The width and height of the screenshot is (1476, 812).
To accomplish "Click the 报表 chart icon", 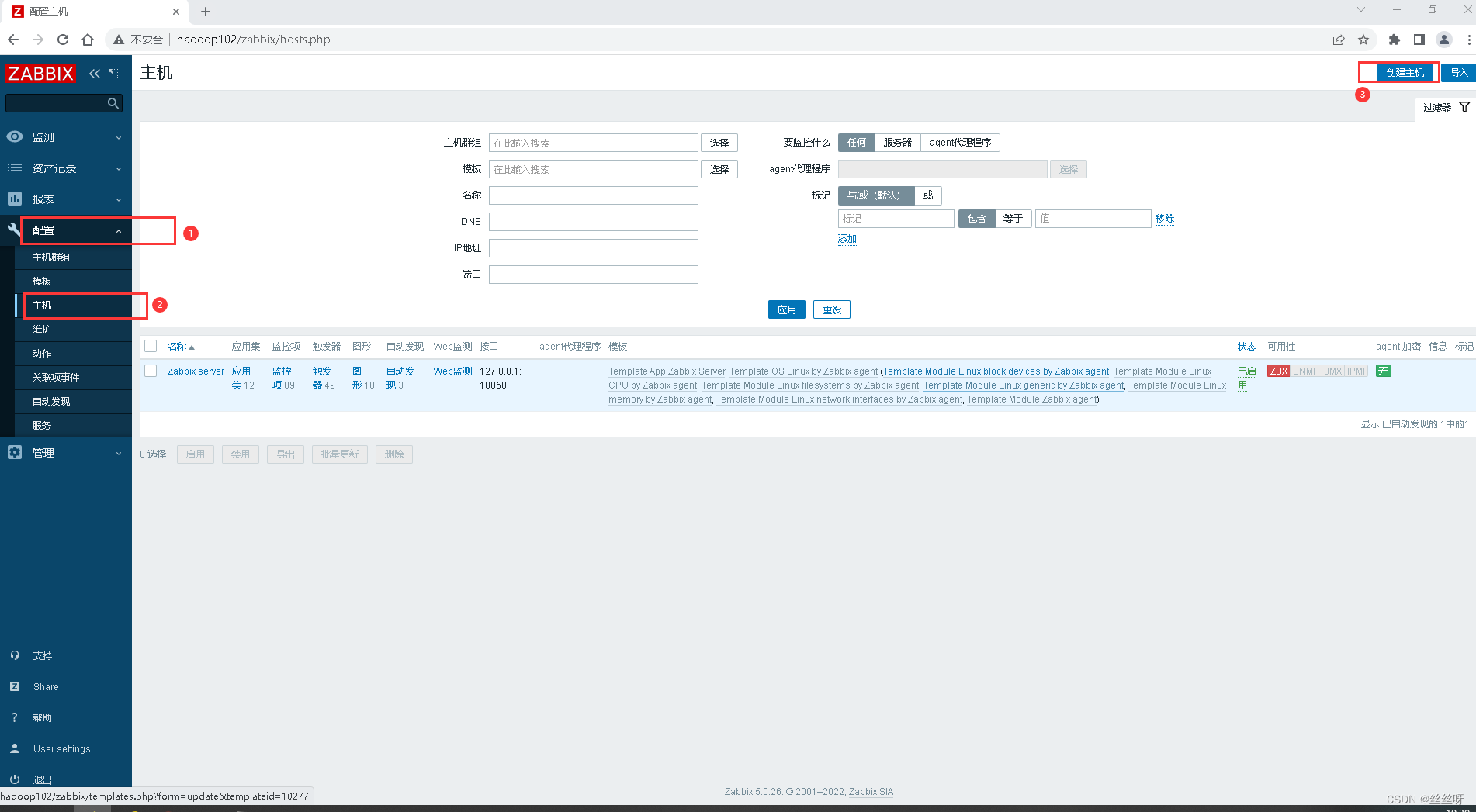I will pyautogui.click(x=15, y=199).
